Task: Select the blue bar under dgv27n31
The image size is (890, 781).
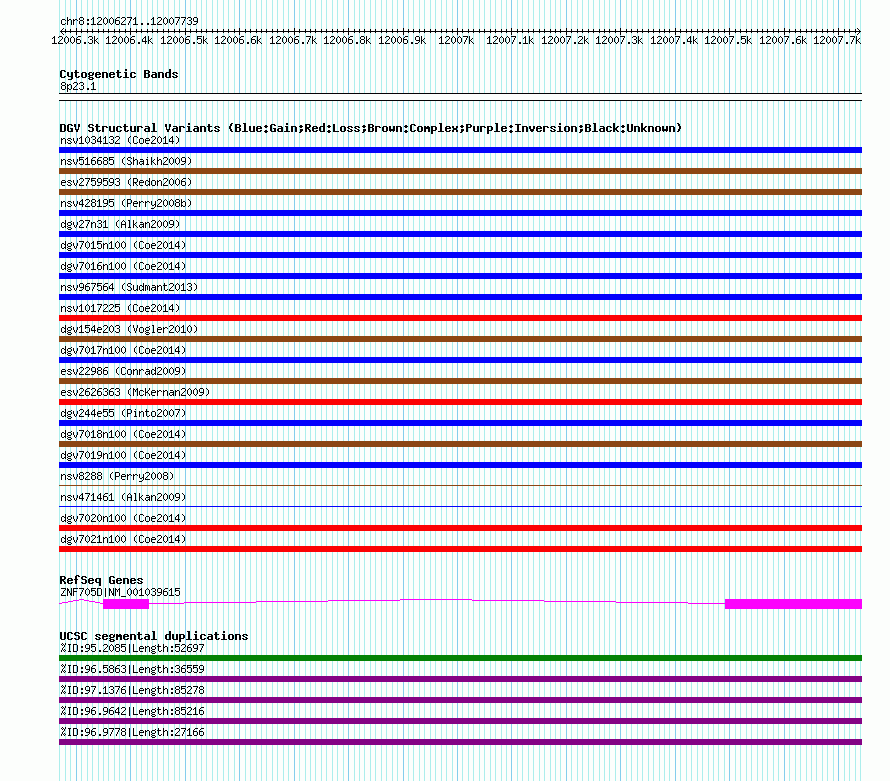Action: click(460, 234)
